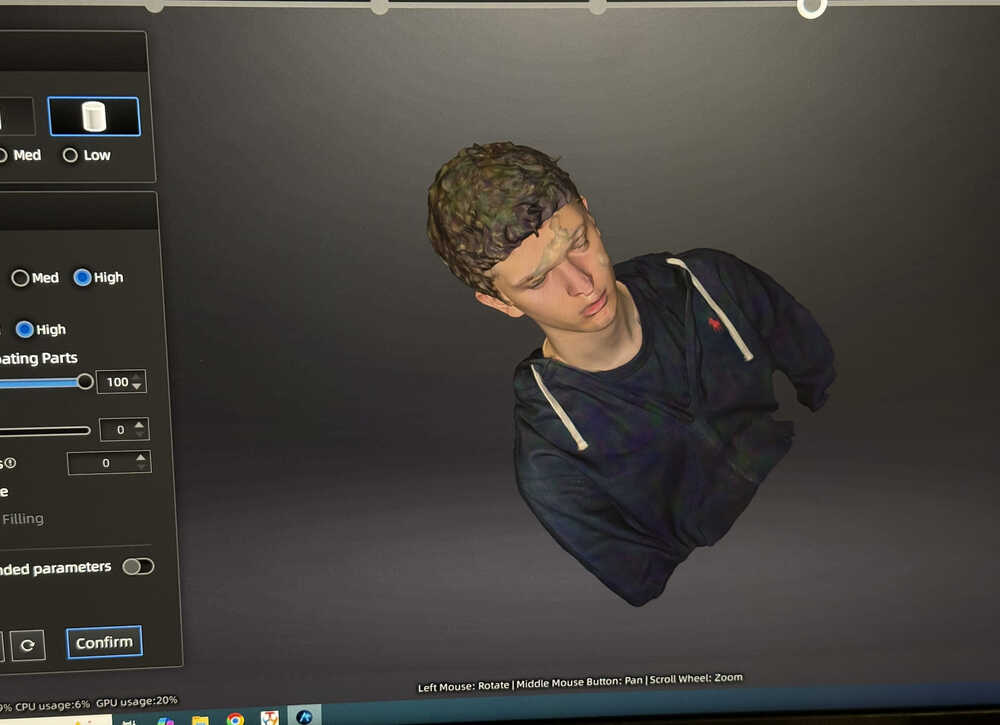Choose the Med radio under shape tiles
Viewport: 1000px width, 725px height.
point(20,155)
